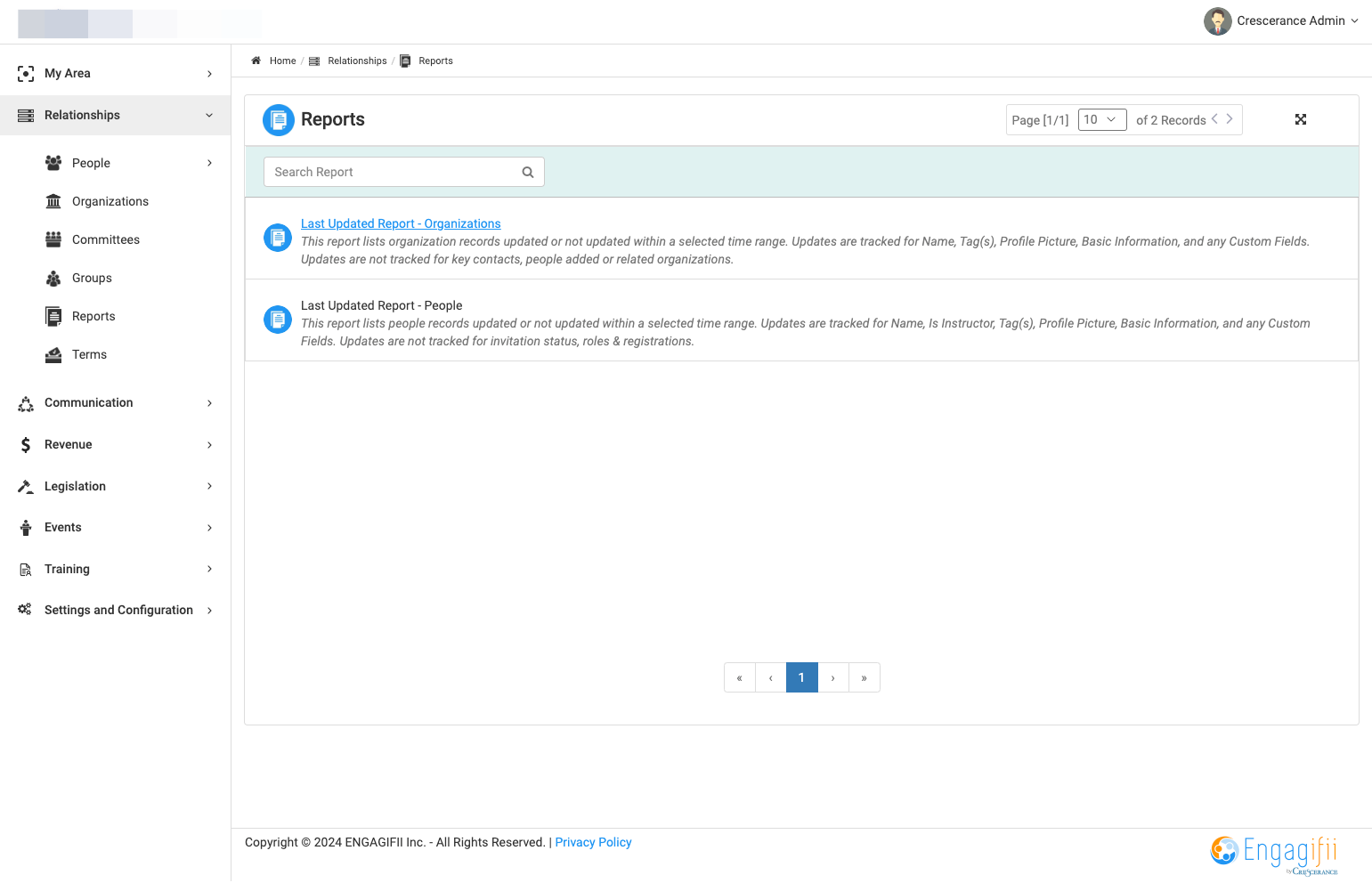Image resolution: width=1372 pixels, height=883 pixels.
Task: Click the Settings and Configuration gears icon
Action: tap(25, 610)
